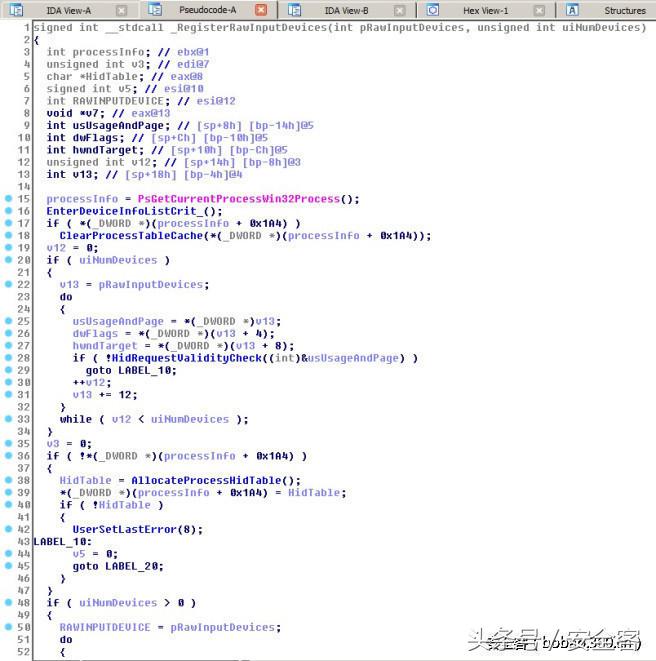Click PsGetCurrentProcessWin32Process function call
The height and width of the screenshot is (661, 656).
[x=239, y=199]
